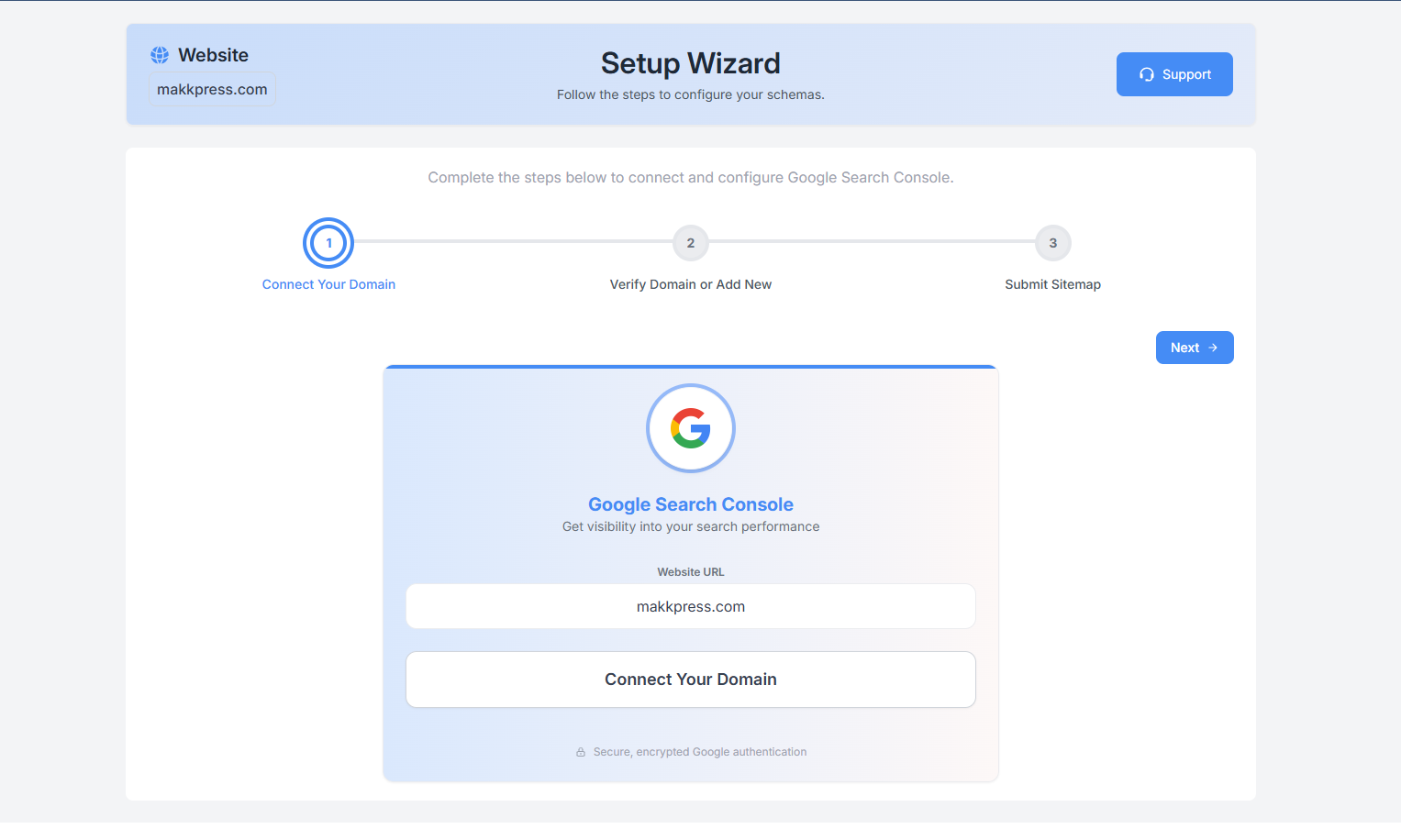Click the Google Search Console heading
Viewport: 1401px width, 840px height.
pos(691,504)
